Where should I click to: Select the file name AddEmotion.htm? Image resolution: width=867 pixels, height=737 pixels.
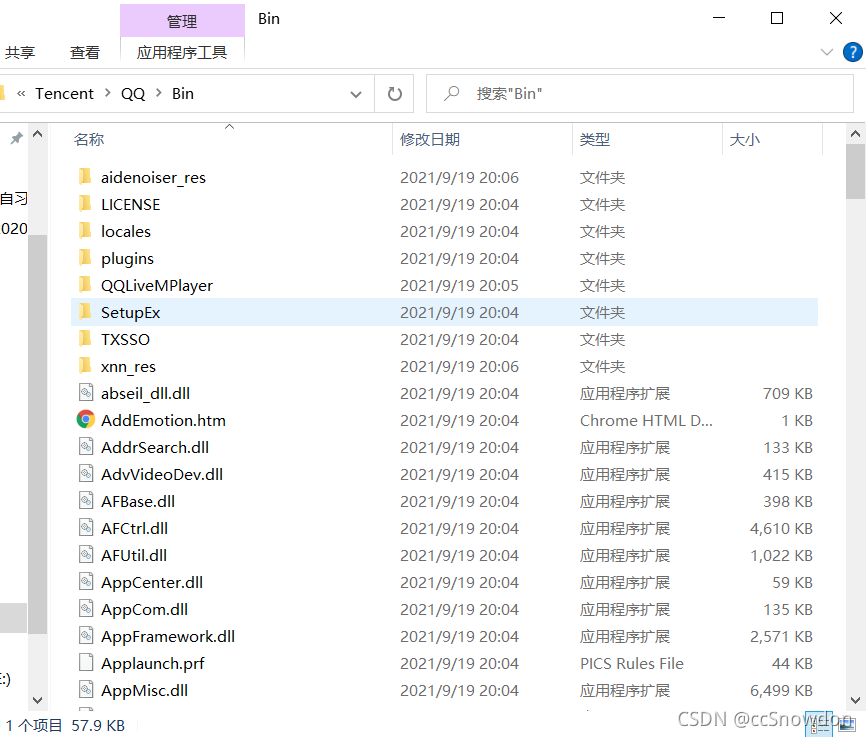coord(163,420)
